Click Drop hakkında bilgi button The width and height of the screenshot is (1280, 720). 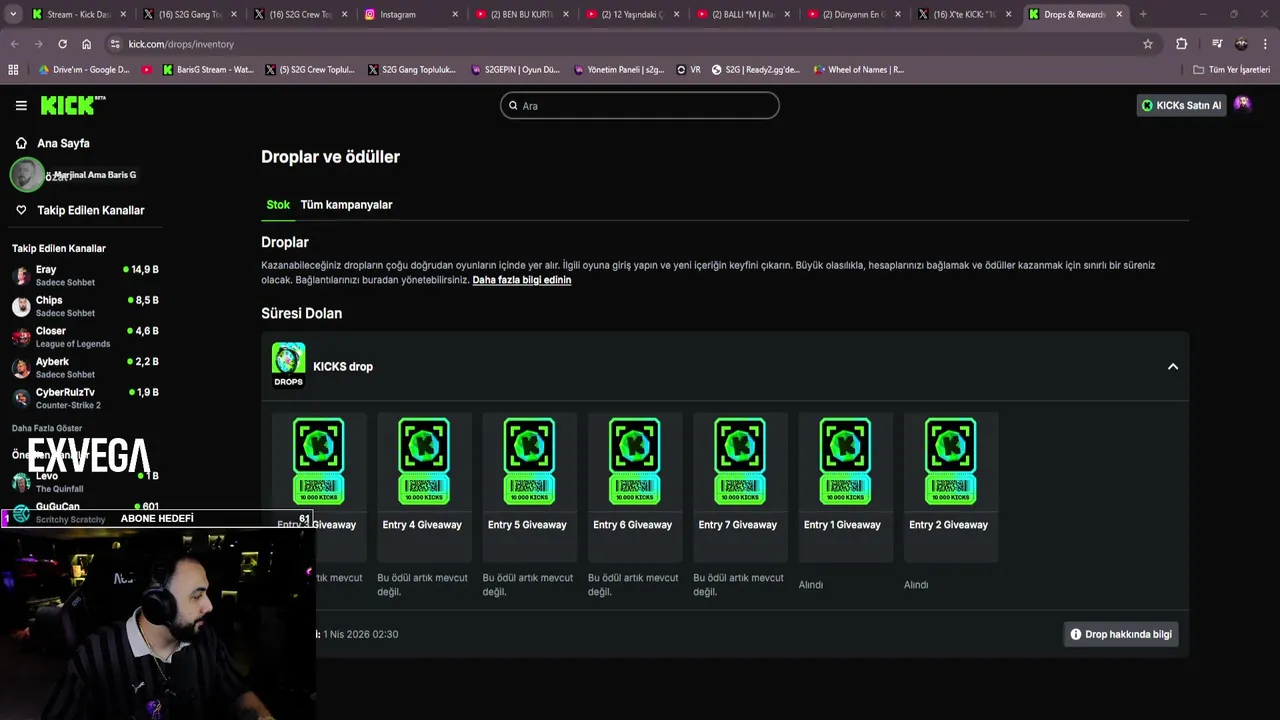pos(1121,634)
